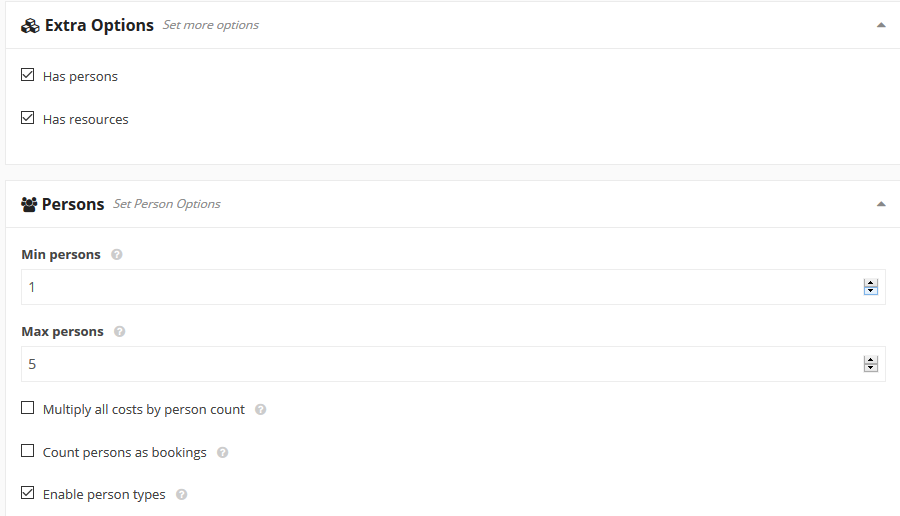Decrease Max persons with down stepper
900x516 pixels.
click(871, 367)
